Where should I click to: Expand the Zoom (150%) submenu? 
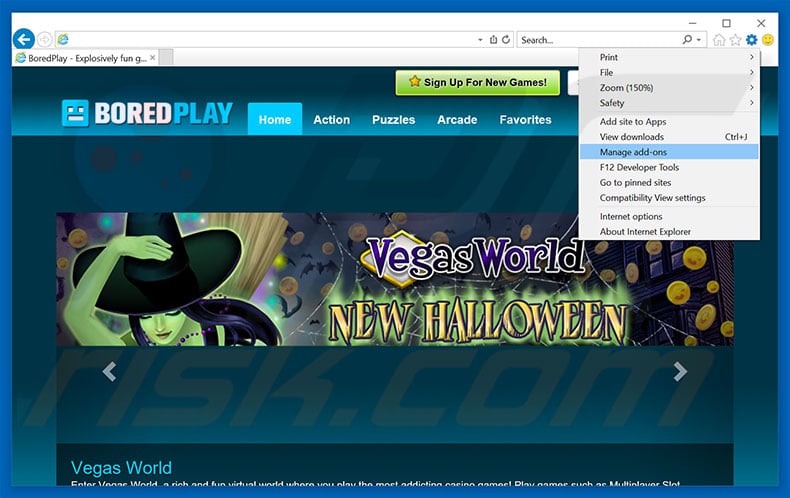669,87
